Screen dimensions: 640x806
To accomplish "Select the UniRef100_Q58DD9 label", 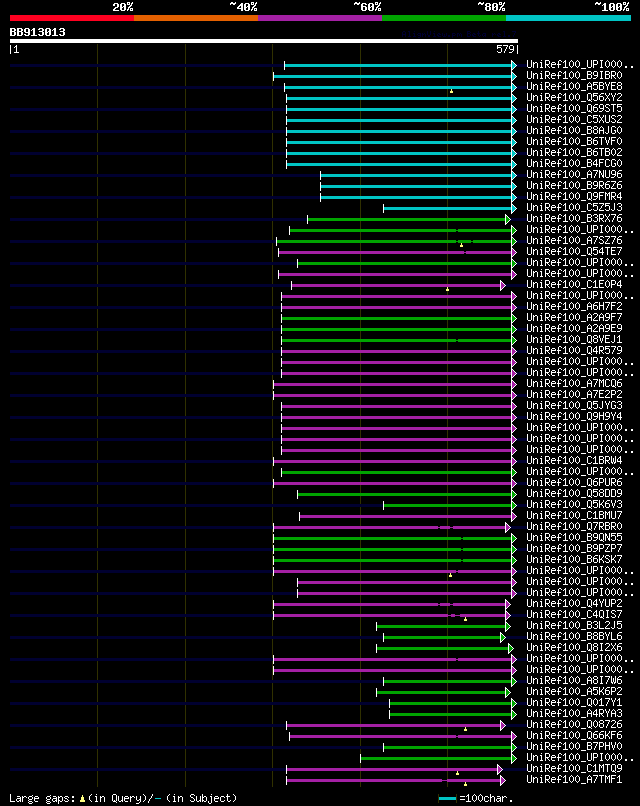I will point(574,493).
